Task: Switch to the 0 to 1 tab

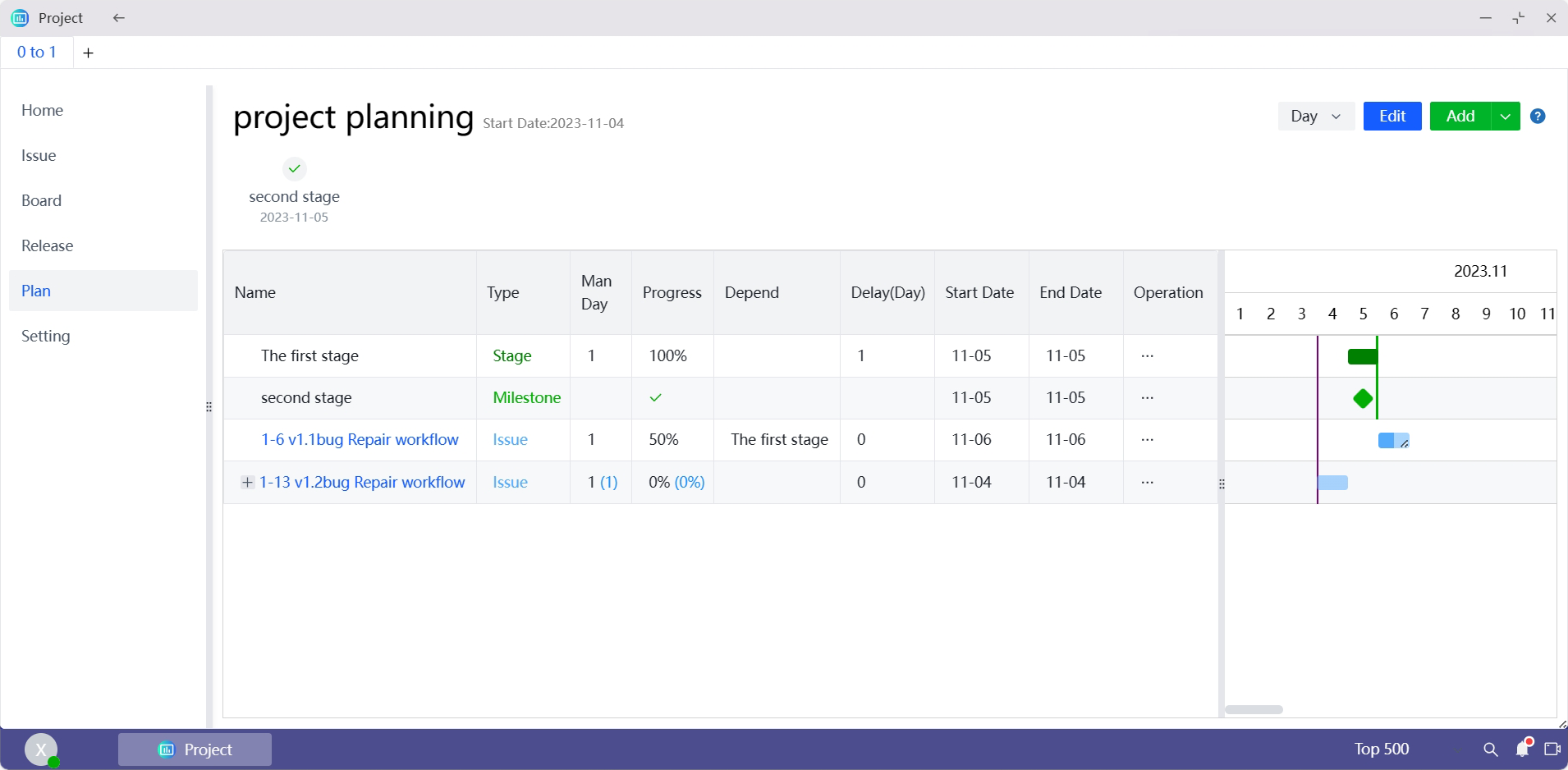Action: click(37, 53)
